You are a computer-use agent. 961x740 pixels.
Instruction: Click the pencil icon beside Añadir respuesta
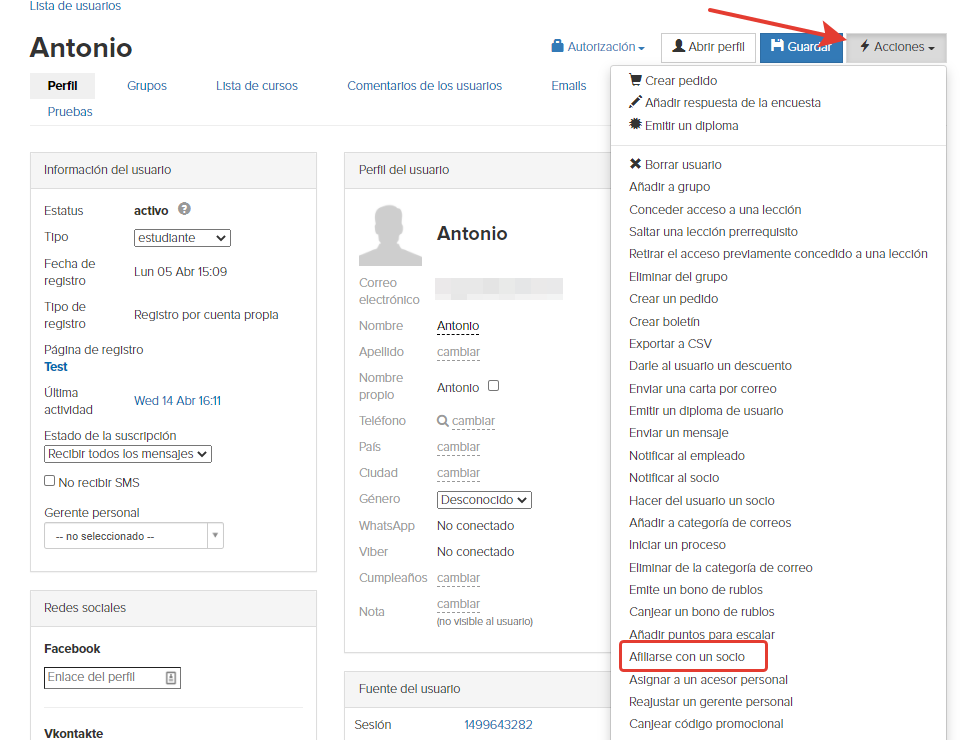click(635, 102)
